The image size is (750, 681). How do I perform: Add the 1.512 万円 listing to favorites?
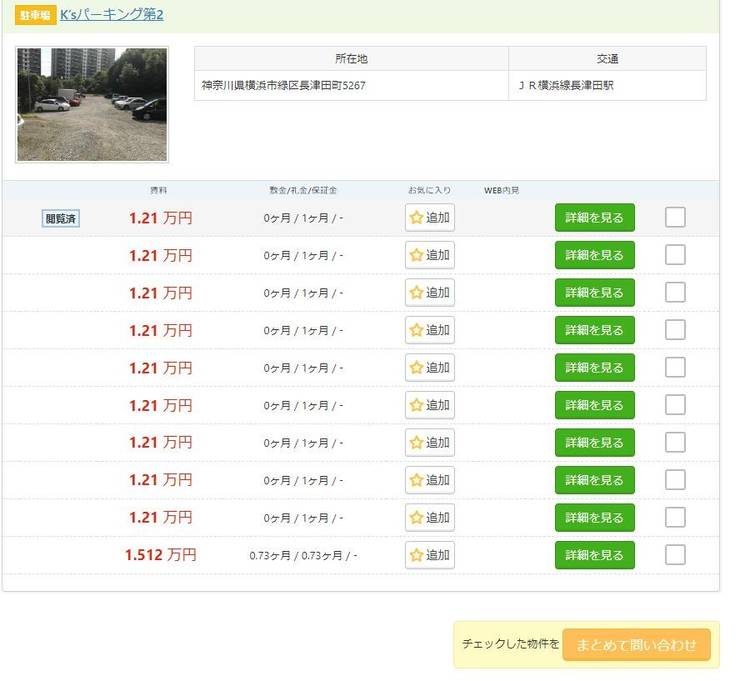430,555
